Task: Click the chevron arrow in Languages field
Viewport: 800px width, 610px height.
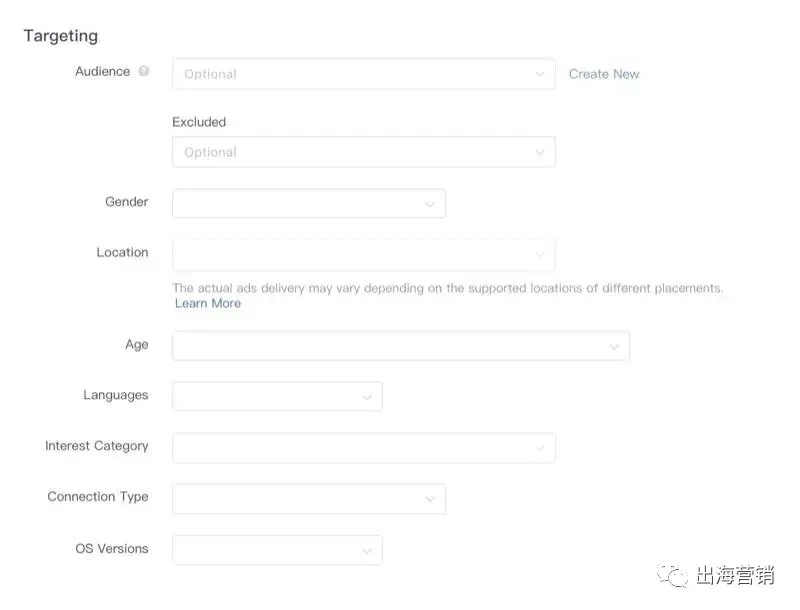Action: (x=367, y=397)
